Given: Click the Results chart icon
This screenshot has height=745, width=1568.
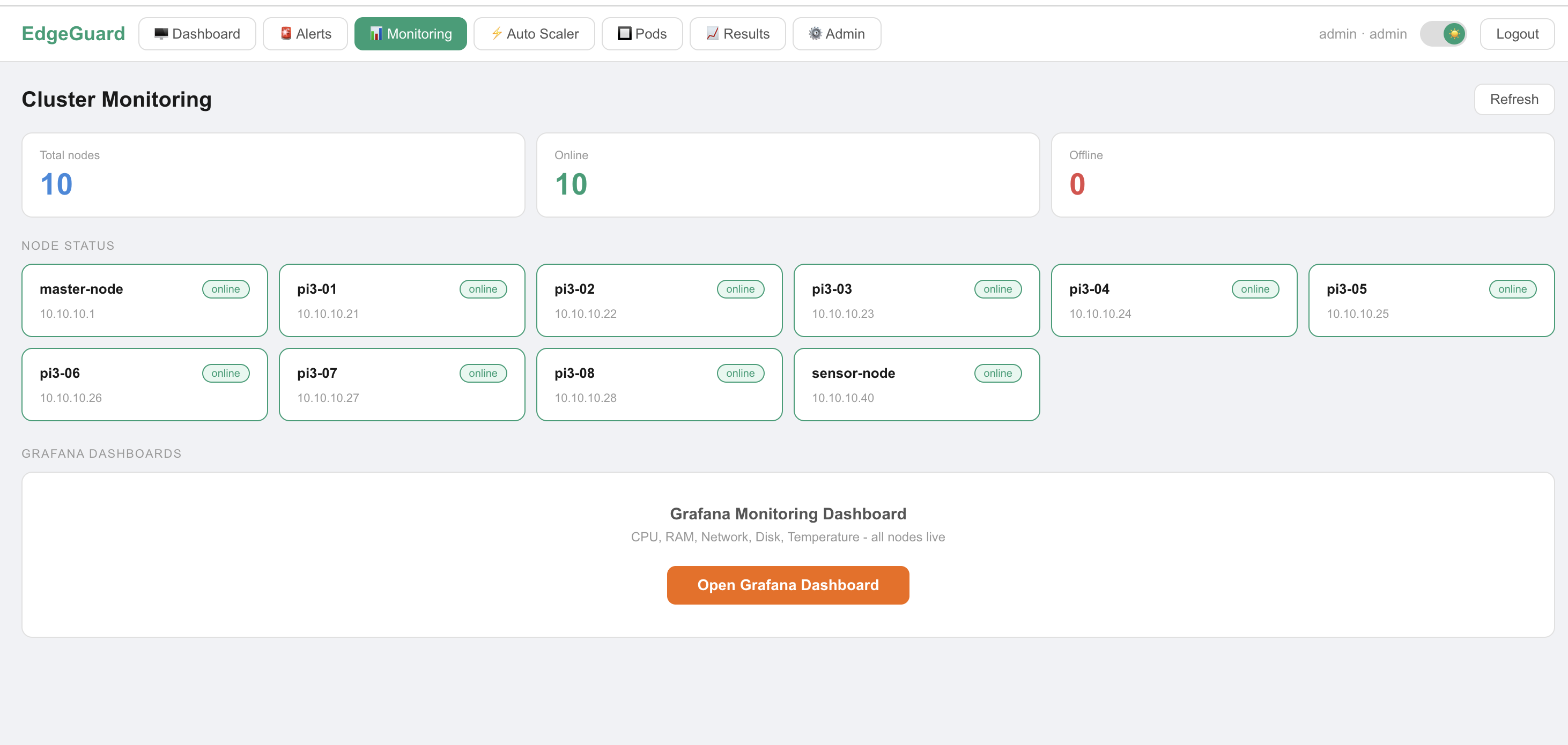Looking at the screenshot, I should tap(712, 34).
